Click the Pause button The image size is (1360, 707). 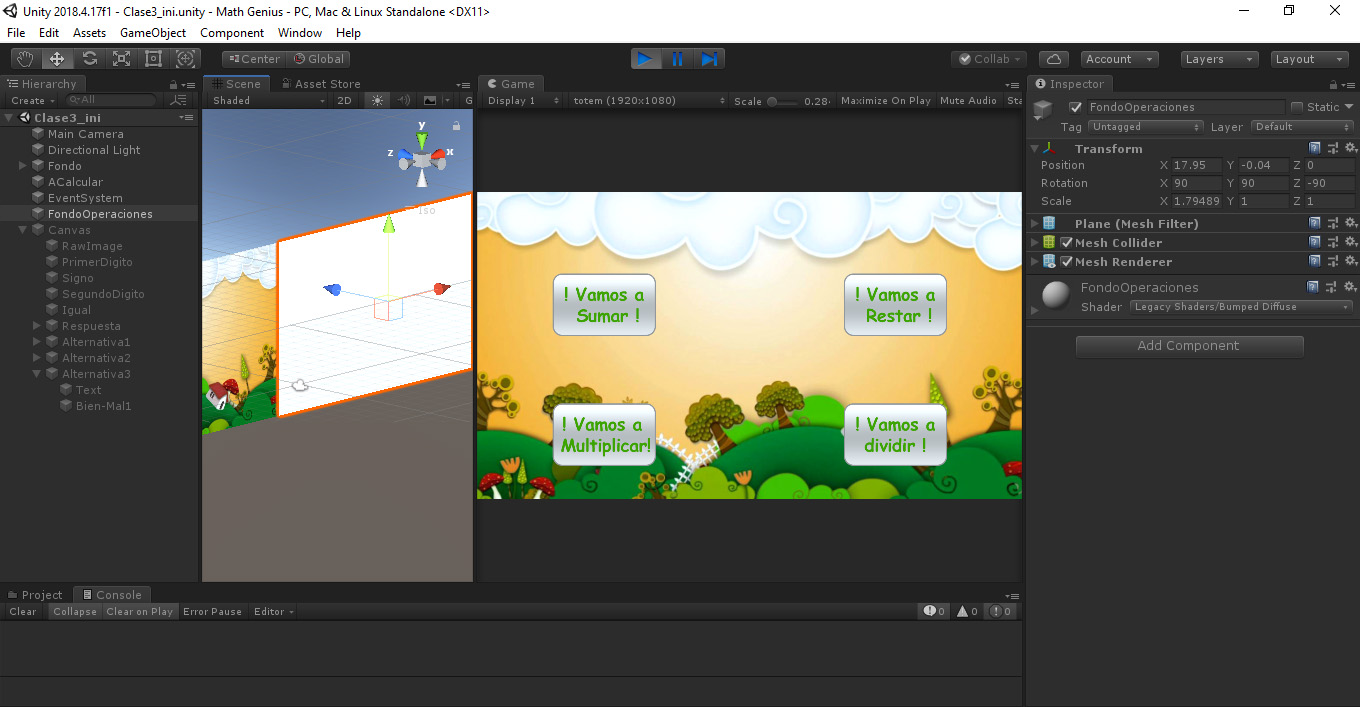click(677, 59)
